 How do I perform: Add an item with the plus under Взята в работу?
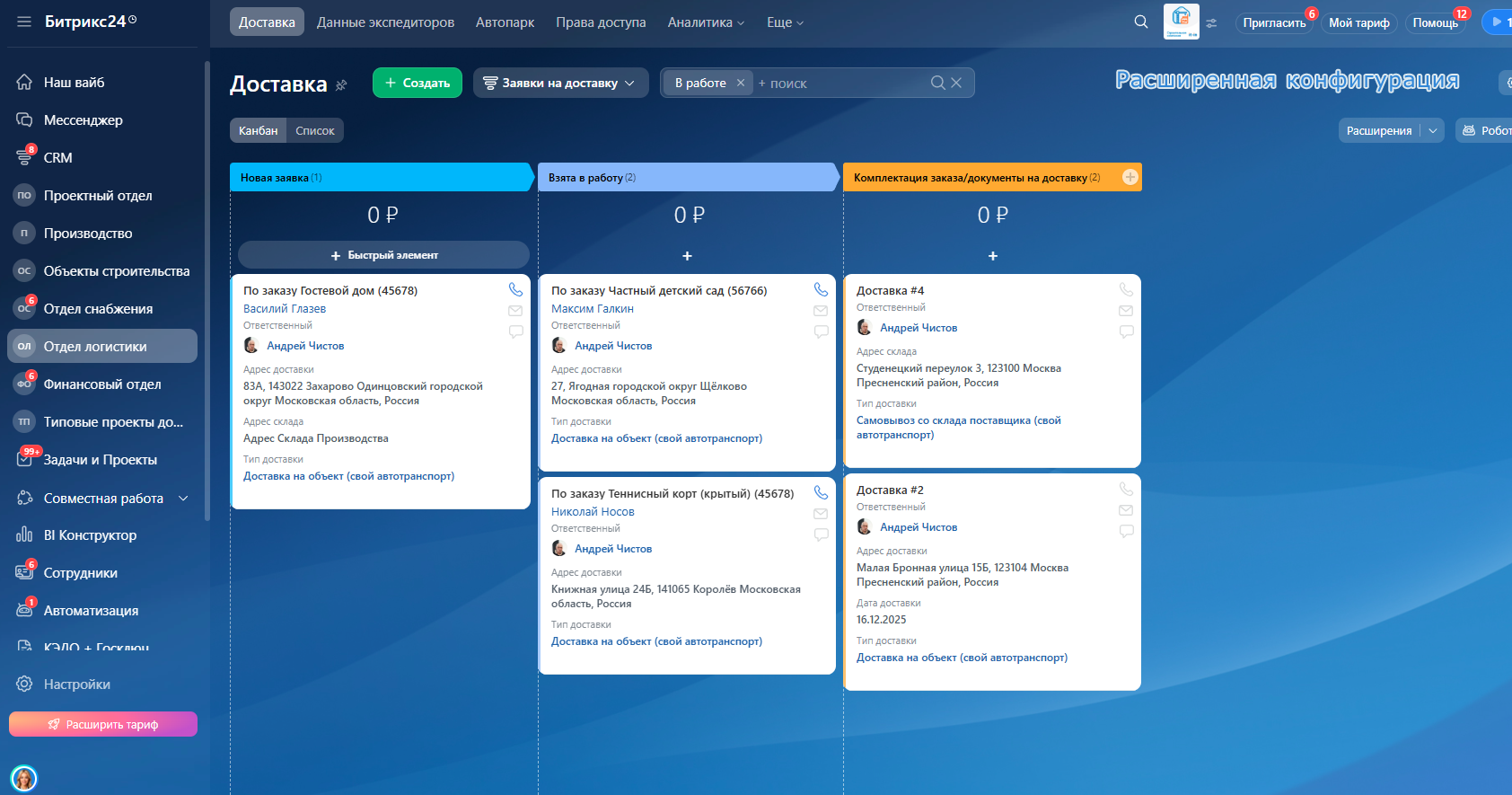point(687,256)
